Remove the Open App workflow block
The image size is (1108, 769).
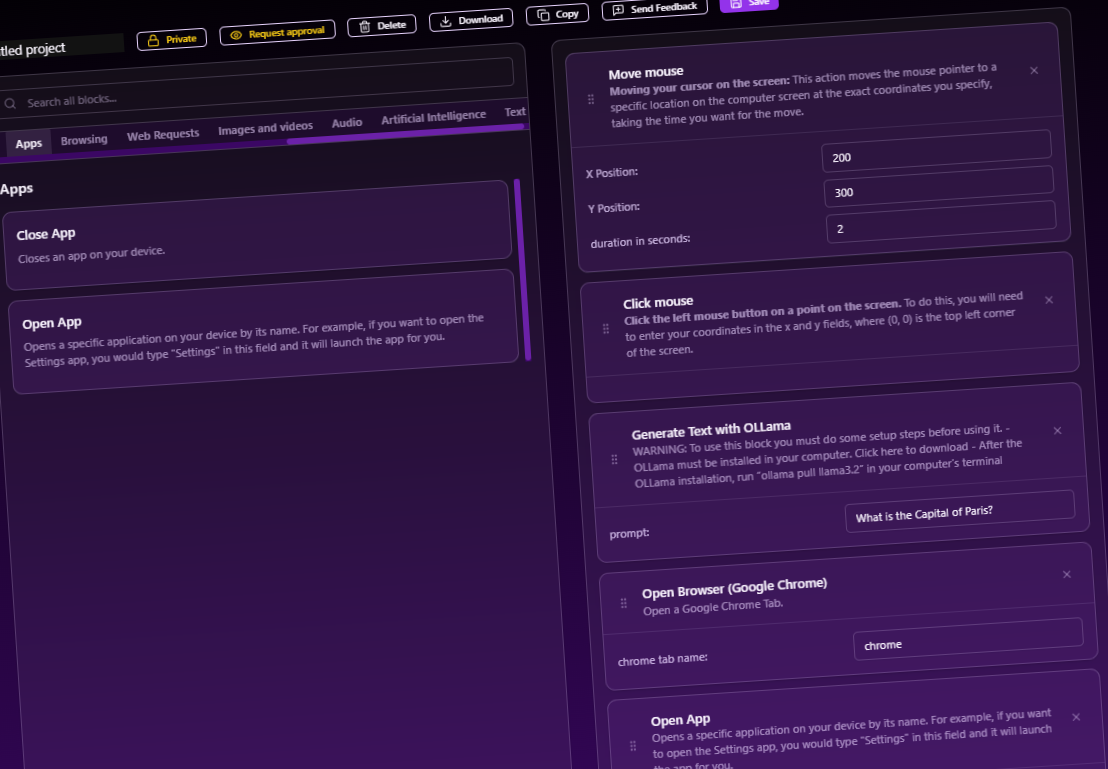pyautogui.click(x=1075, y=717)
